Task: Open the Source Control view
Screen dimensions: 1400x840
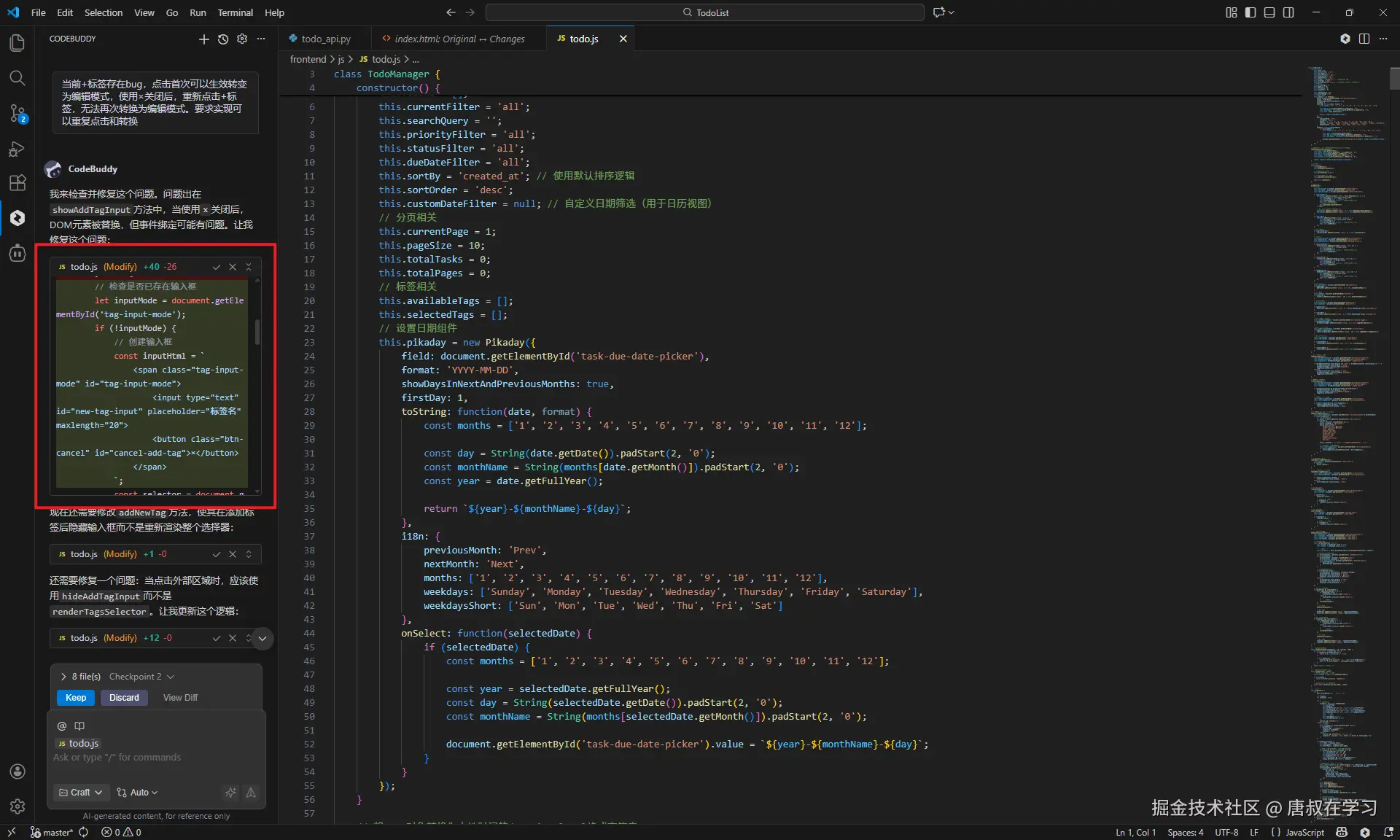Action: point(17,113)
